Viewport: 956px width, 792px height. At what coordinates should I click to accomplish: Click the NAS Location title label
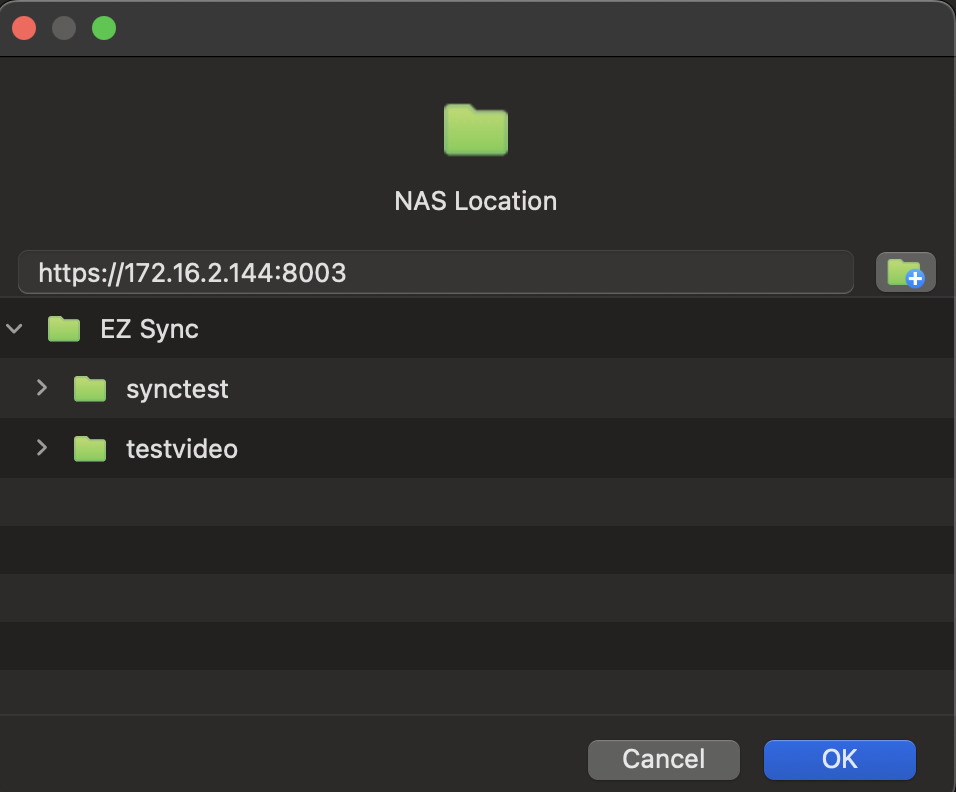click(x=476, y=201)
